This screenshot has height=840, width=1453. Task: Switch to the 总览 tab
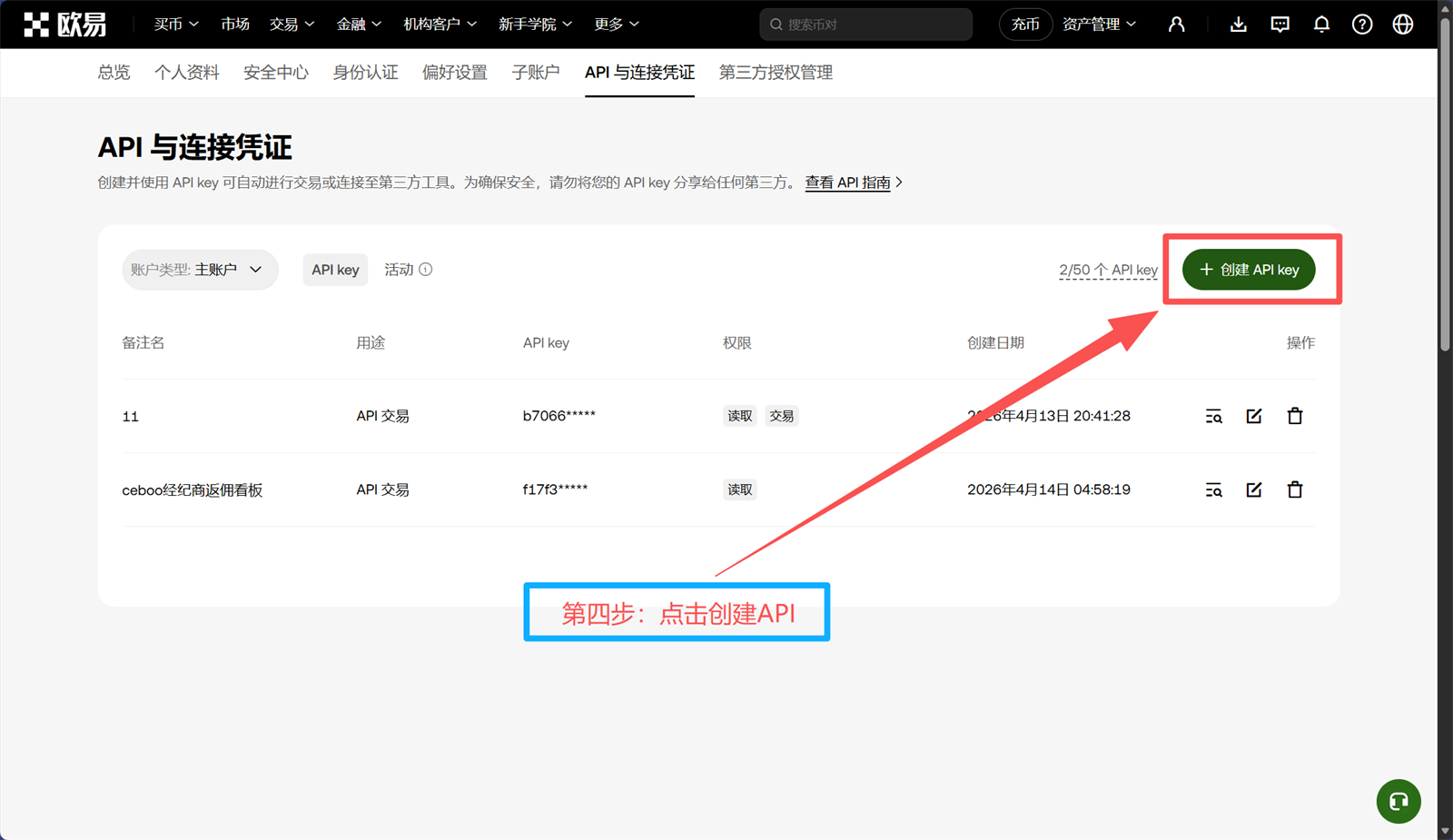114,73
